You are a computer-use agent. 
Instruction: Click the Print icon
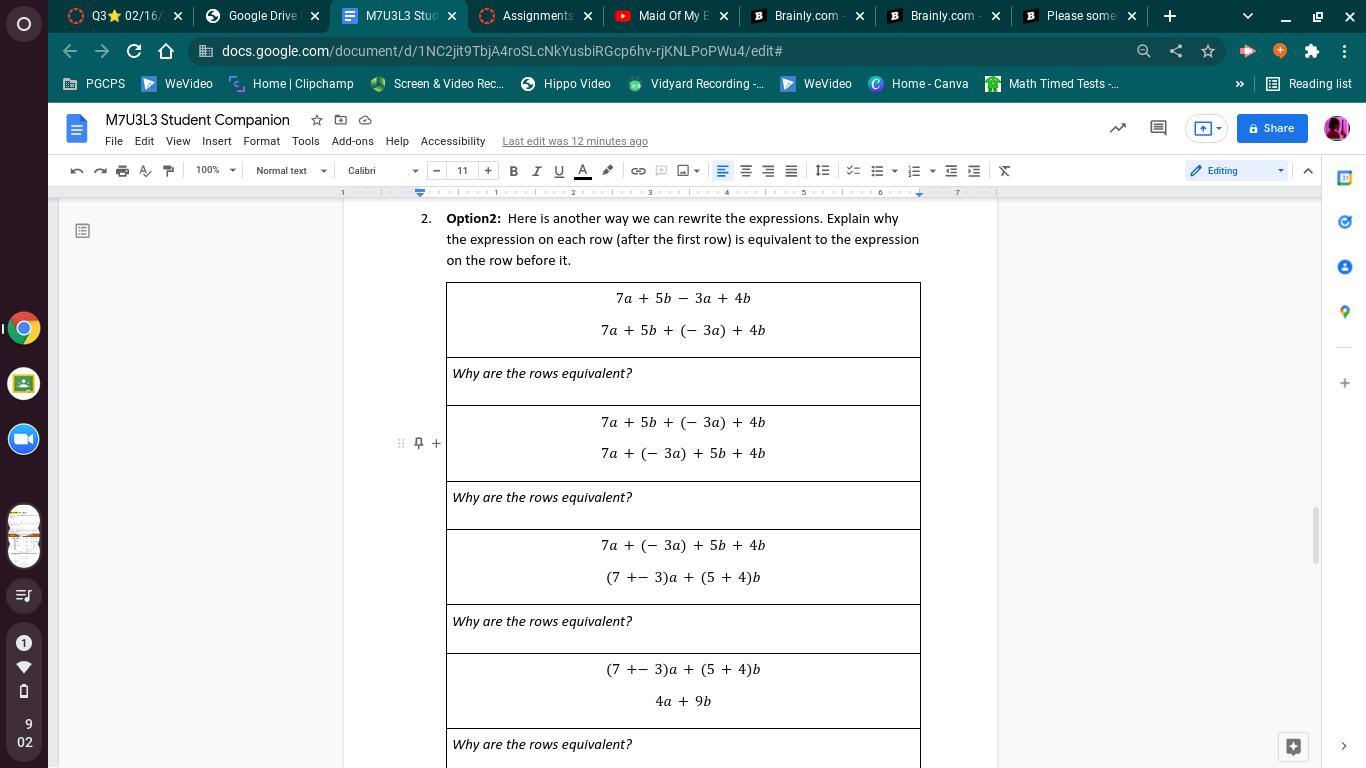coord(122,171)
